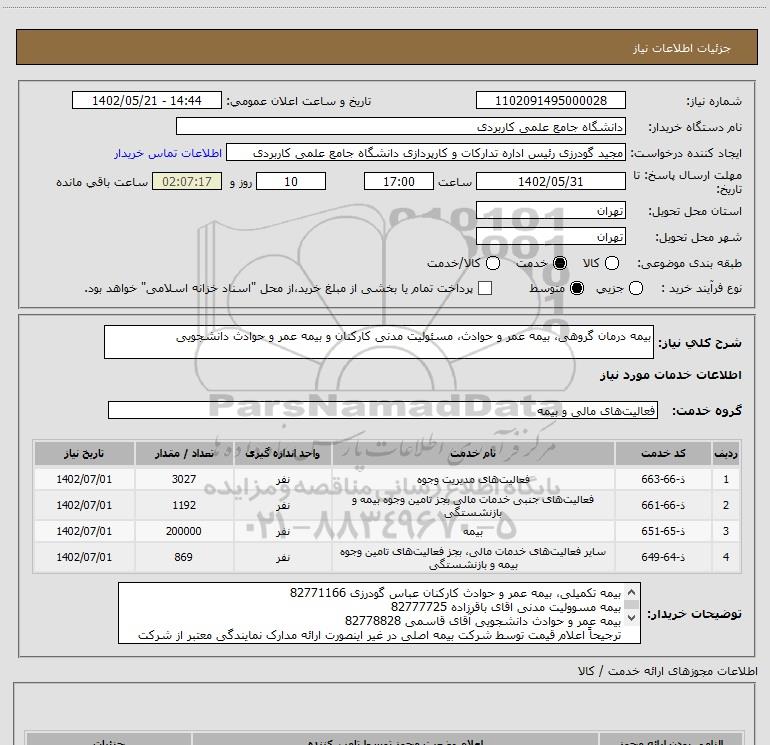770x745 pixels.
Task: Click the واحد اندازه گیری column header
Action: pyautogui.click(x=283, y=453)
